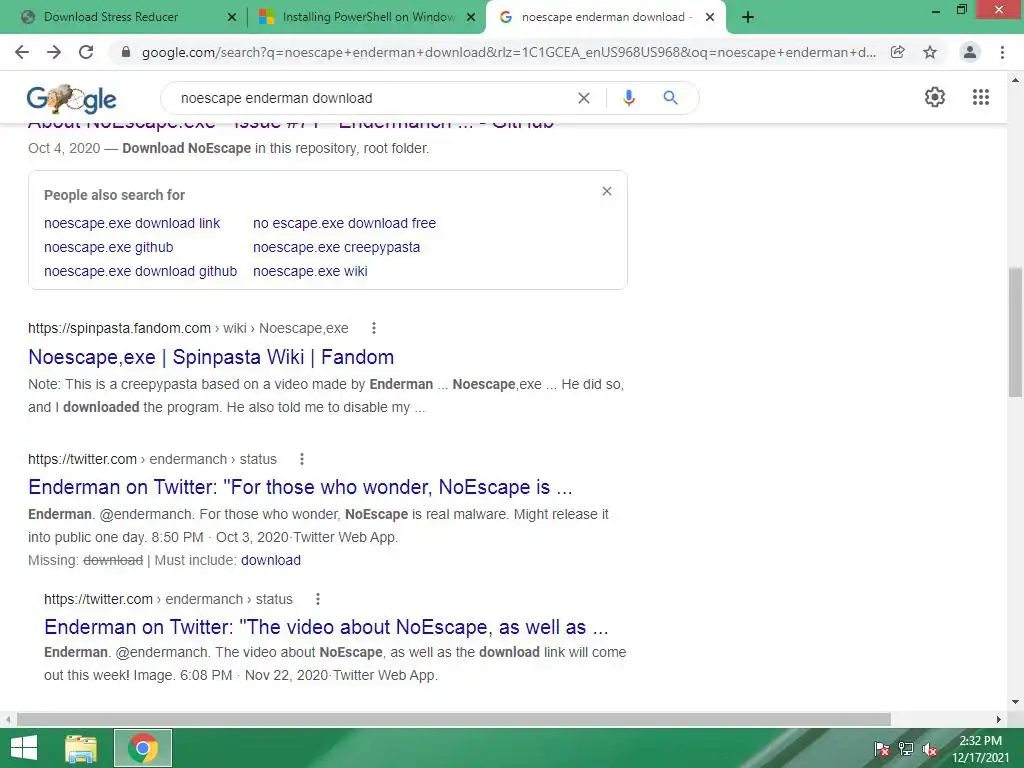1024x768 pixels.
Task: Search for noescape.exe creepypasta
Action: (336, 248)
